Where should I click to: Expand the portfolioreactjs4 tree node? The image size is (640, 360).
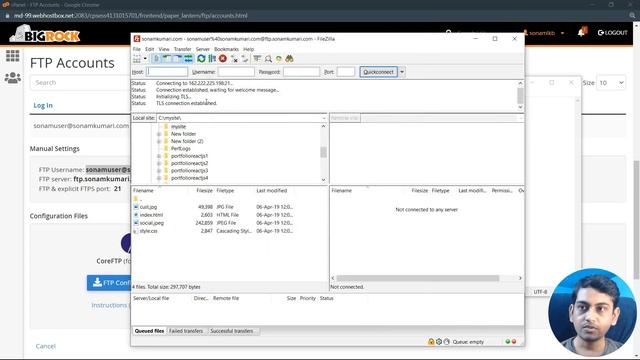click(x=159, y=178)
